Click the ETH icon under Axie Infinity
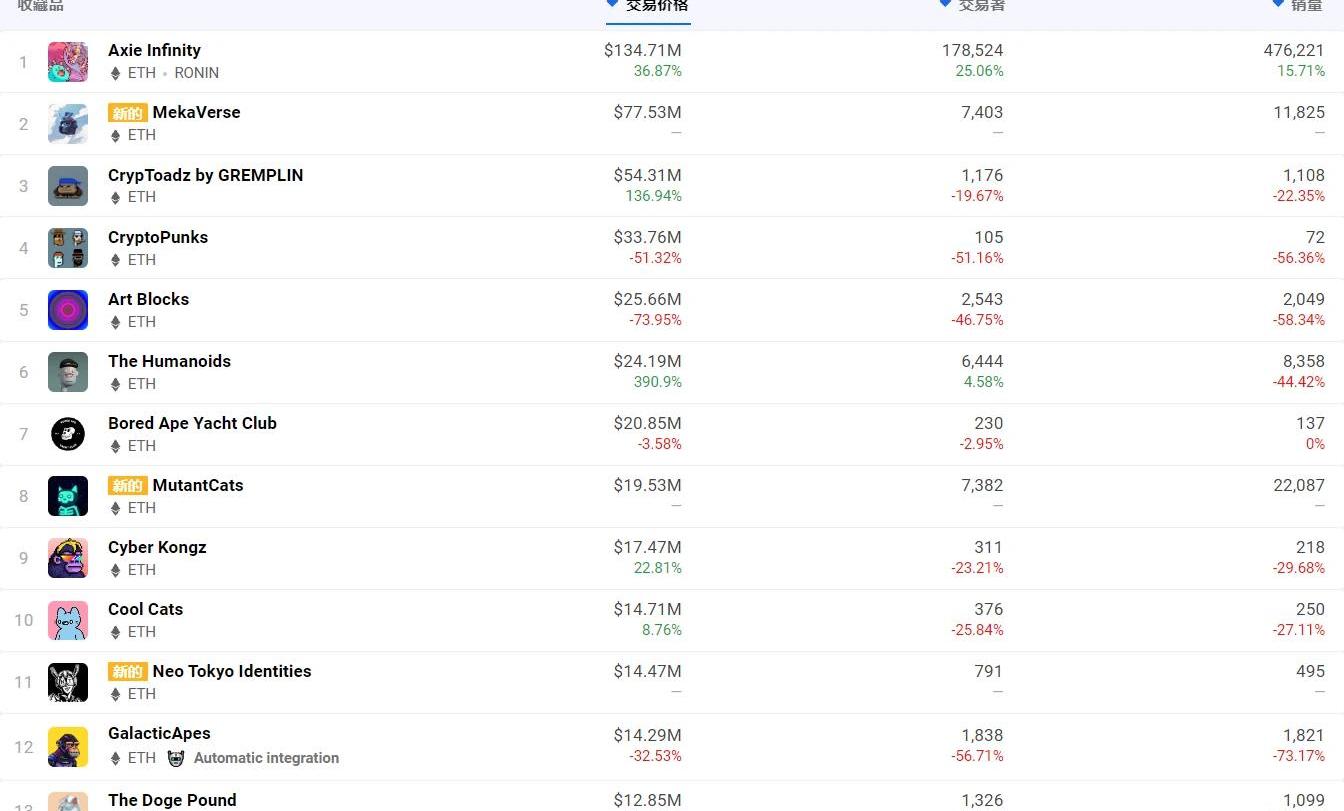Screen dimensions: 1344x811 click(115, 73)
